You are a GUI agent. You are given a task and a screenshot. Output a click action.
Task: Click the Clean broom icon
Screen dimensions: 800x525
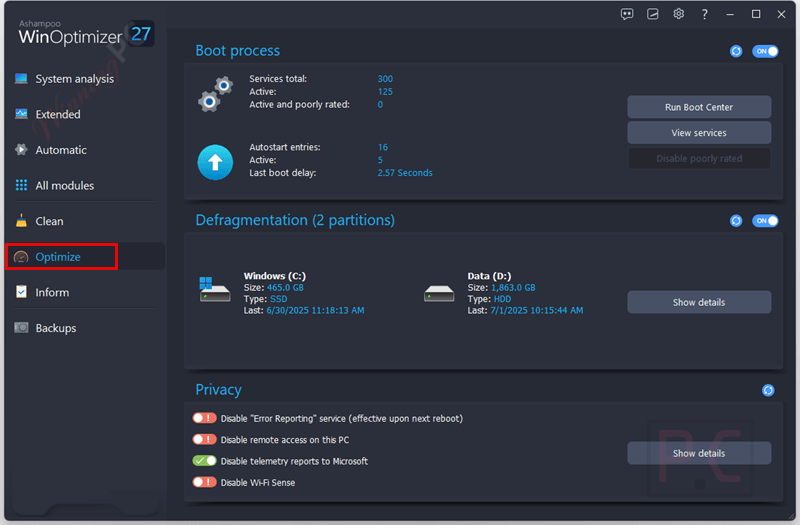21,220
